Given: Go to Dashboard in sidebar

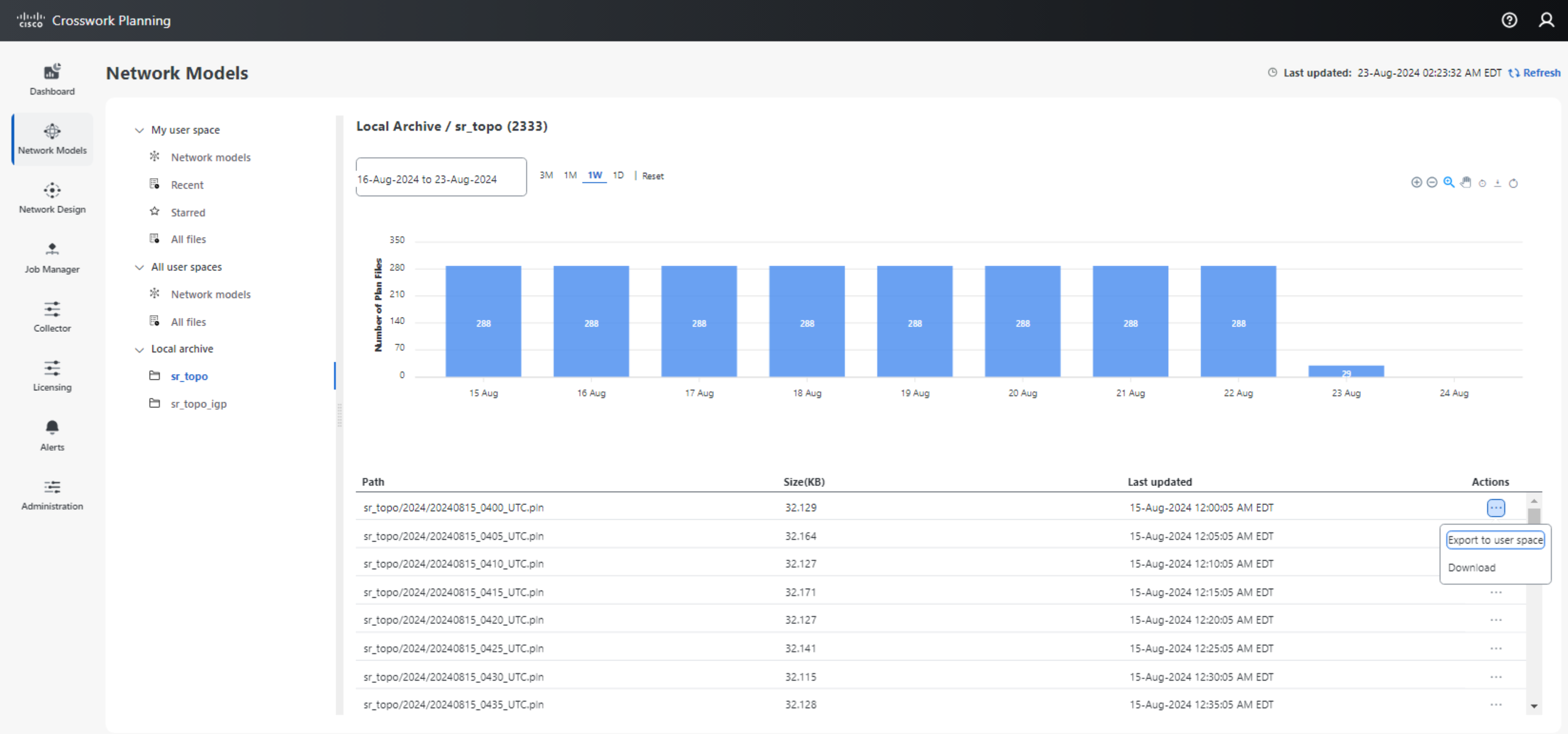Looking at the screenshot, I should [52, 79].
